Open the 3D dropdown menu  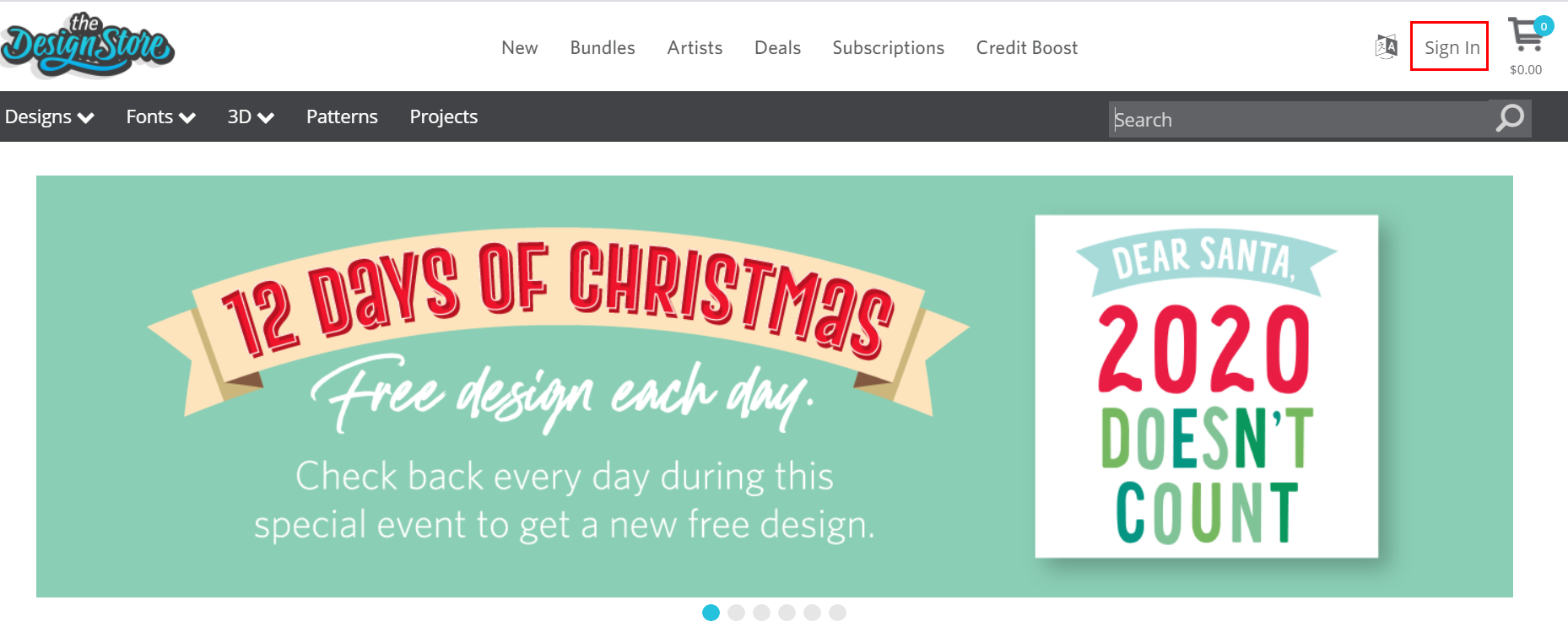click(x=250, y=116)
